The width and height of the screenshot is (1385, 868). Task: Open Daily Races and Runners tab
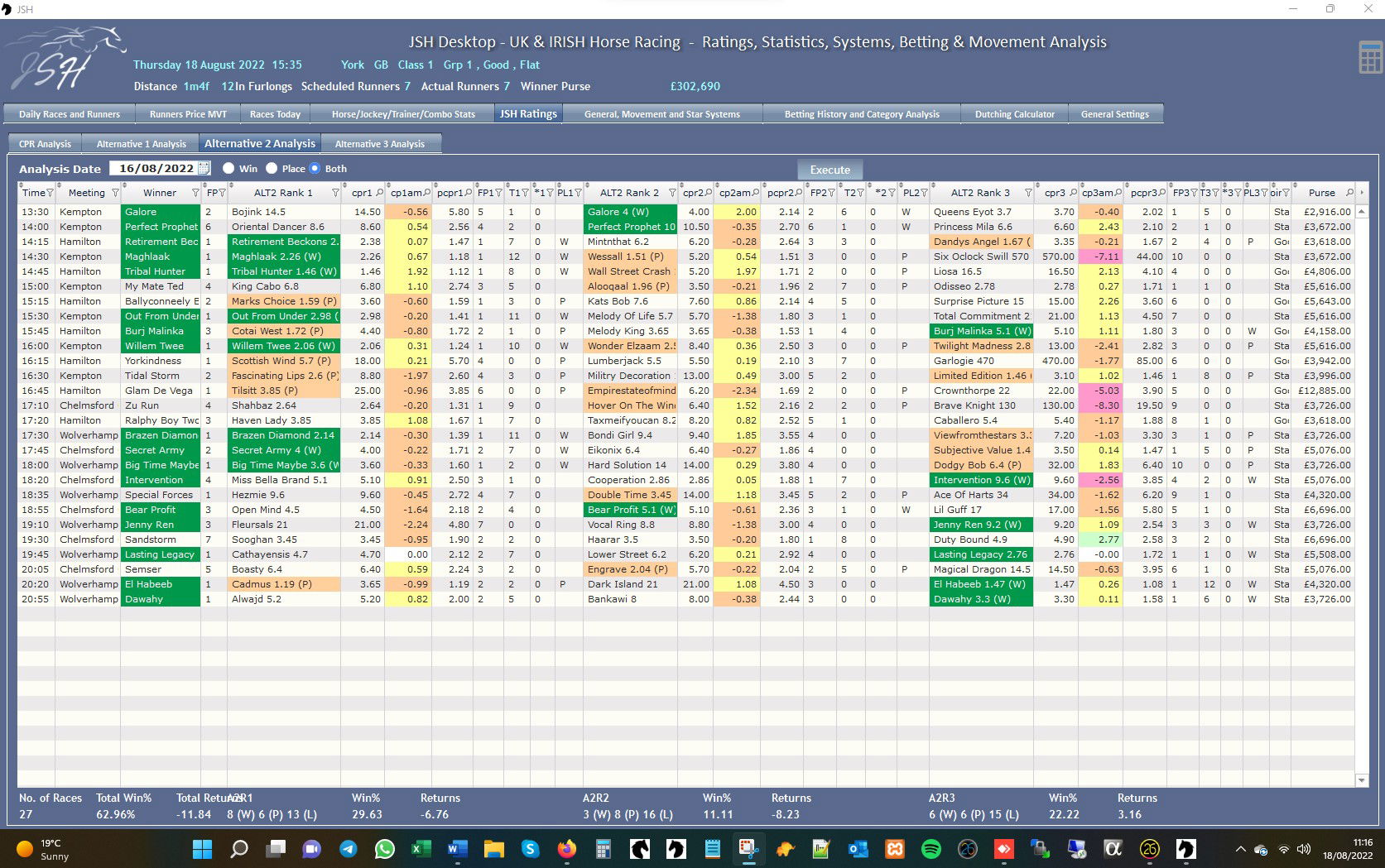70,114
